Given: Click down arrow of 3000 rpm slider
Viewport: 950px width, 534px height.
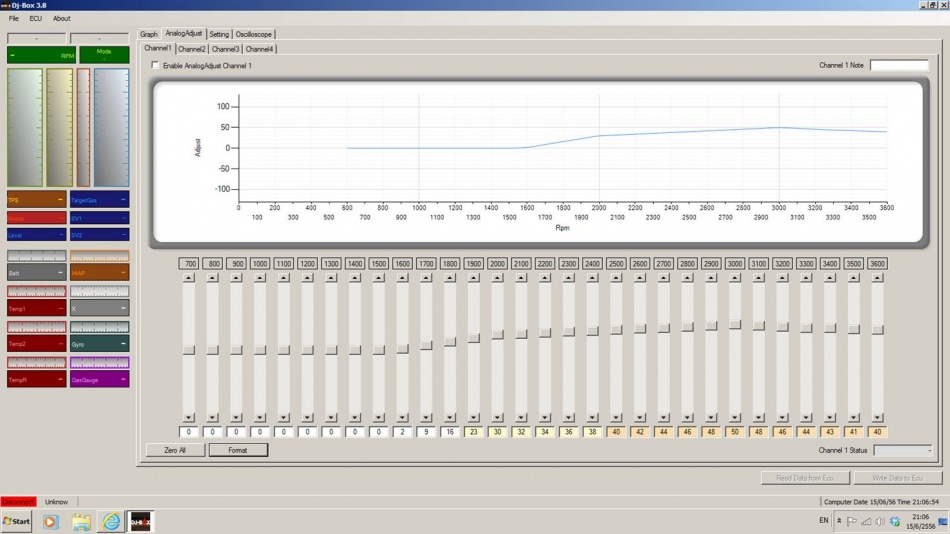Looking at the screenshot, I should [x=735, y=418].
